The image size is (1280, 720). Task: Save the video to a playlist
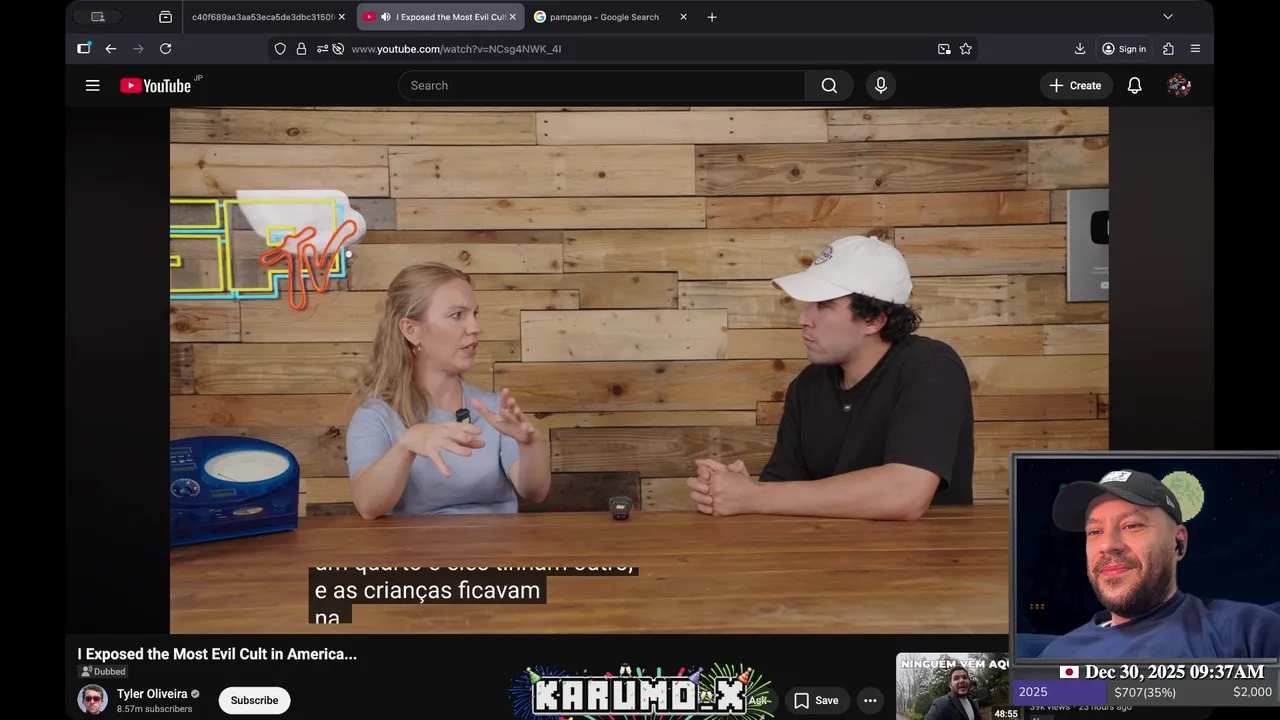click(x=817, y=700)
